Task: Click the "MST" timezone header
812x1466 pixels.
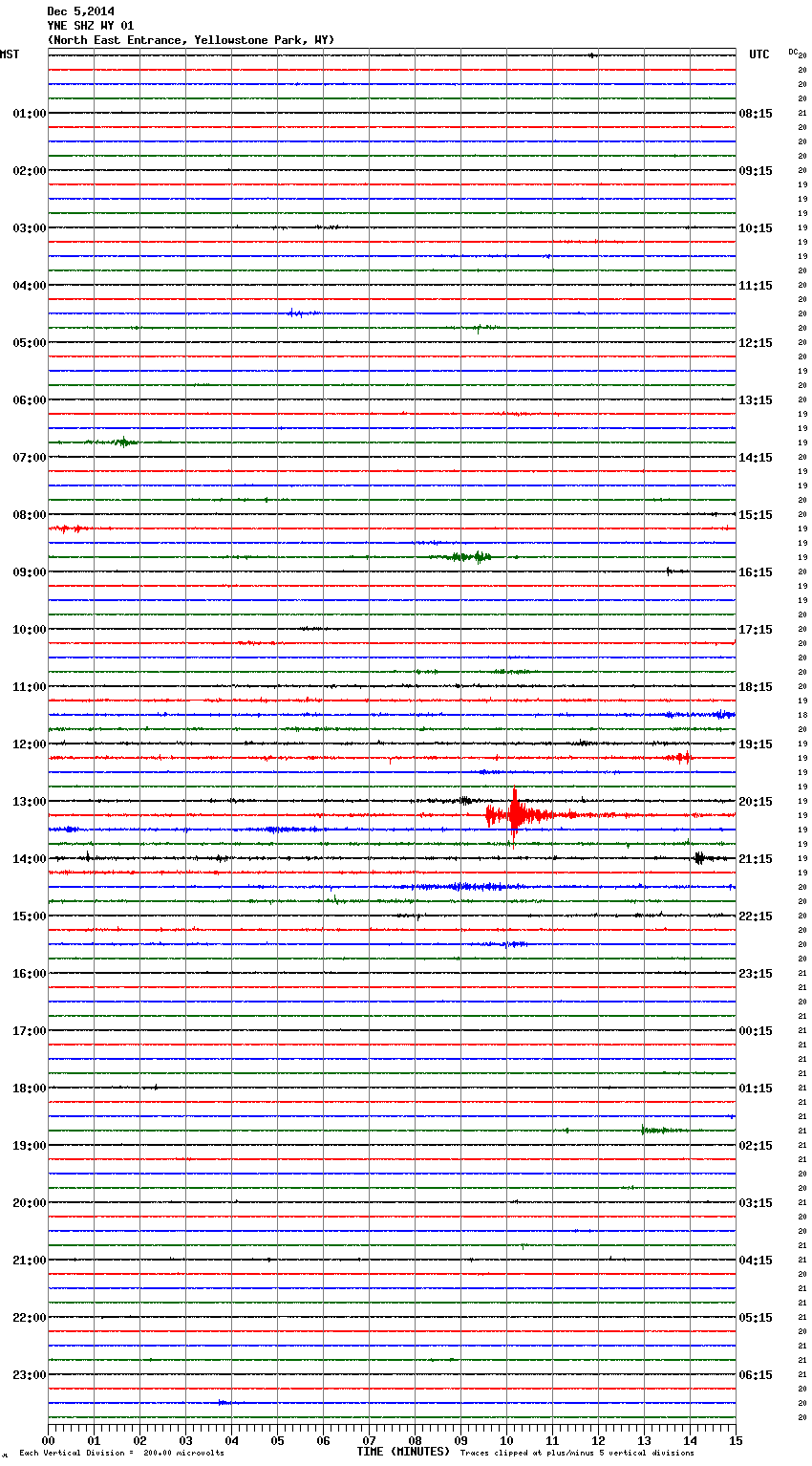Action: (10, 54)
